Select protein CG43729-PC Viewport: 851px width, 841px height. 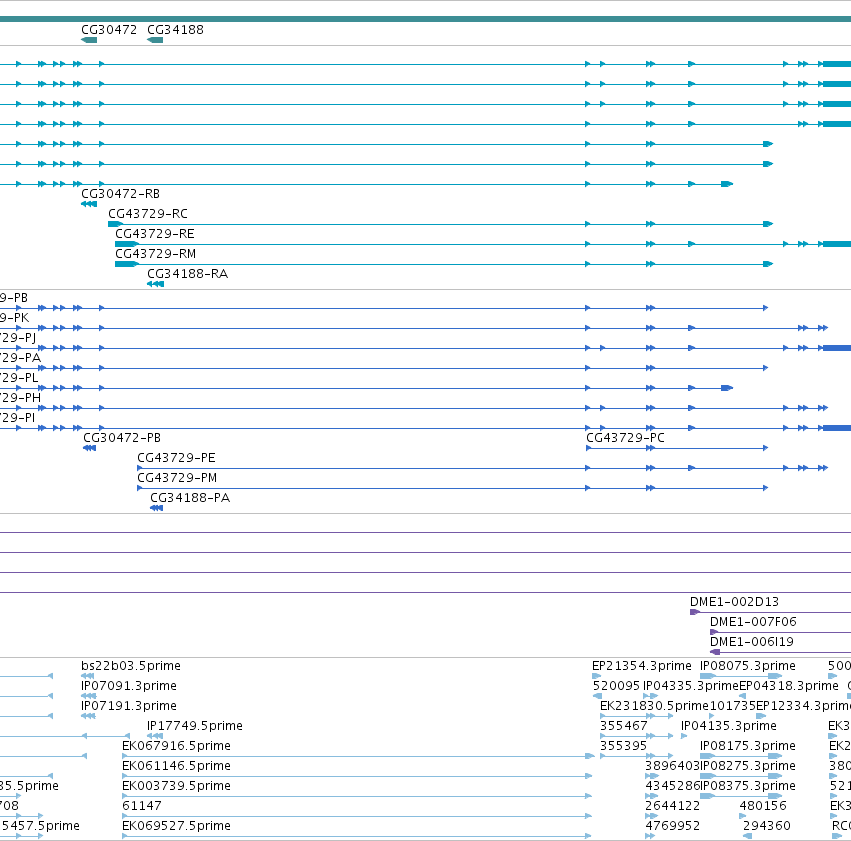pyautogui.click(x=625, y=438)
